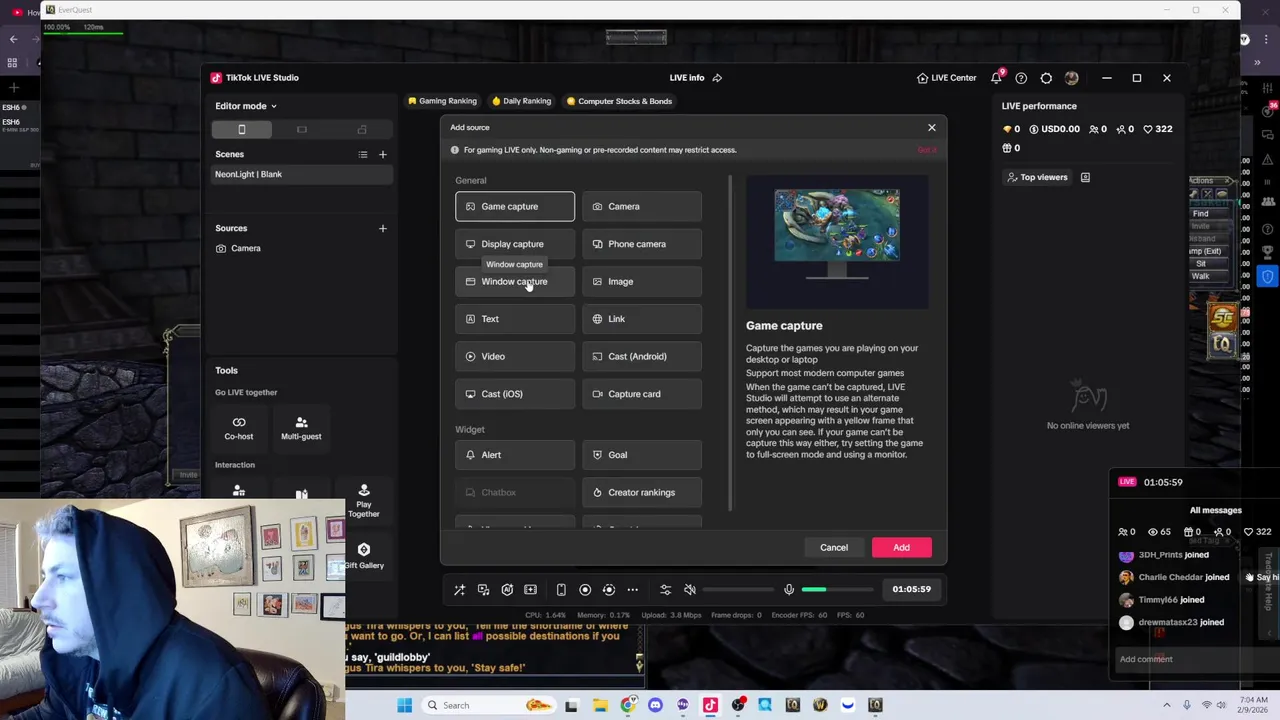Open the replay capture icon
1280x720 pixels.
tap(608, 590)
